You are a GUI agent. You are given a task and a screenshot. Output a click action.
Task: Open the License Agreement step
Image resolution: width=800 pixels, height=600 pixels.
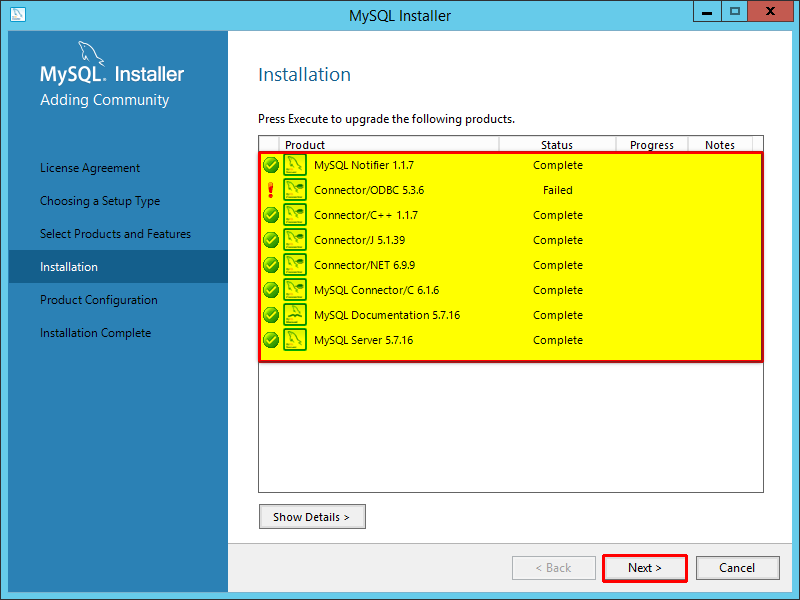[x=90, y=168]
